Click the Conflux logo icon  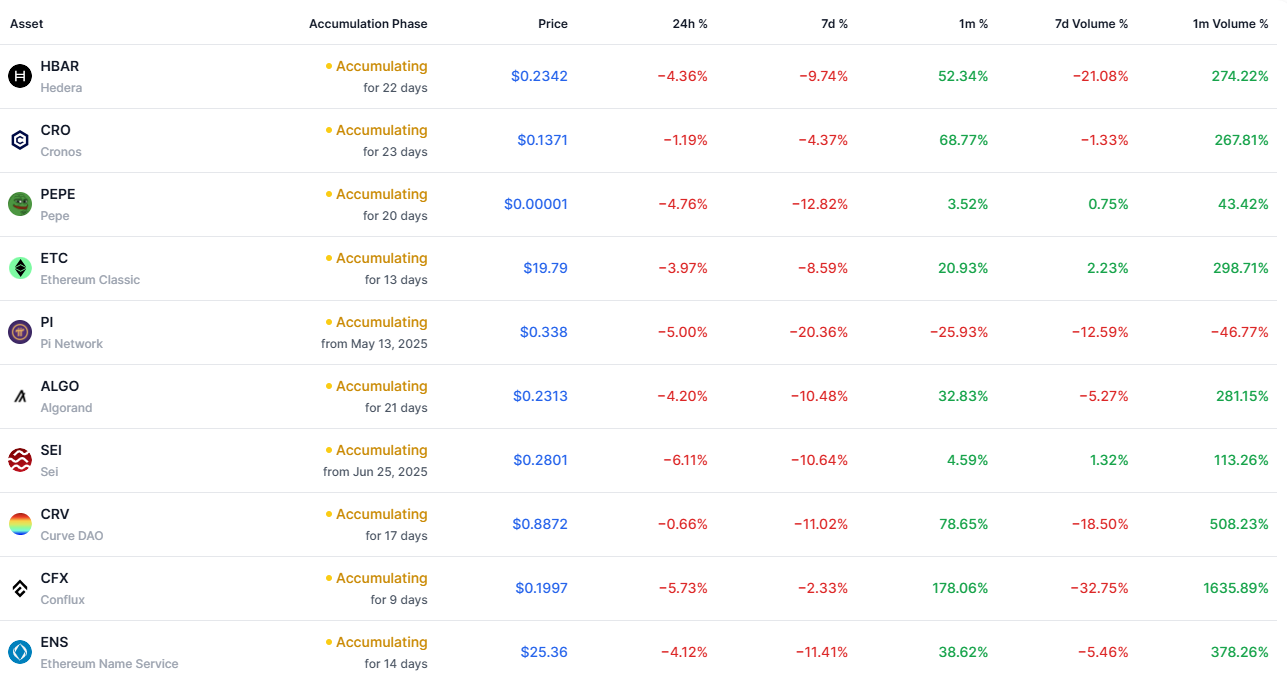(20, 588)
